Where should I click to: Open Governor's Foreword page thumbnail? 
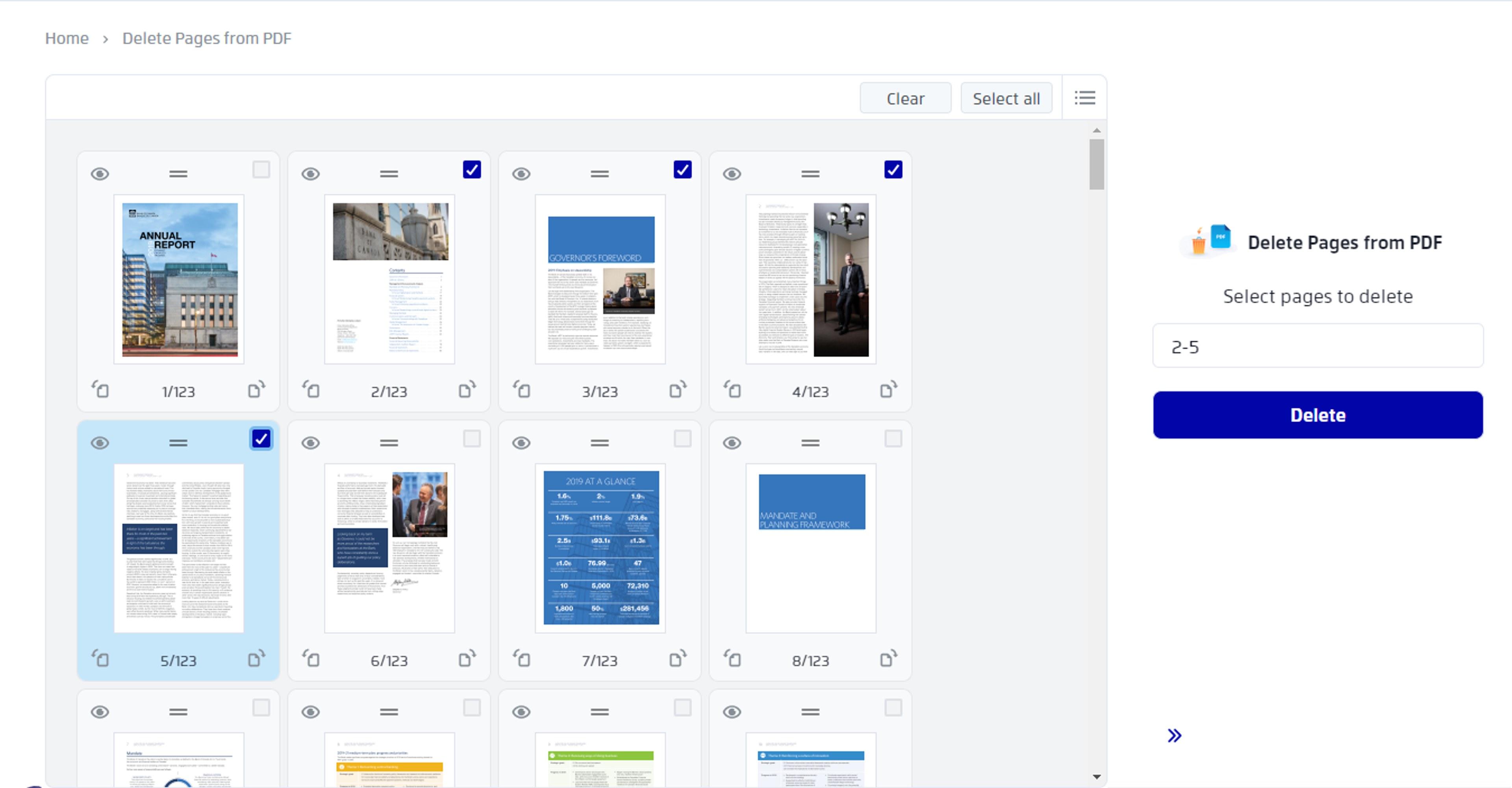(x=600, y=280)
